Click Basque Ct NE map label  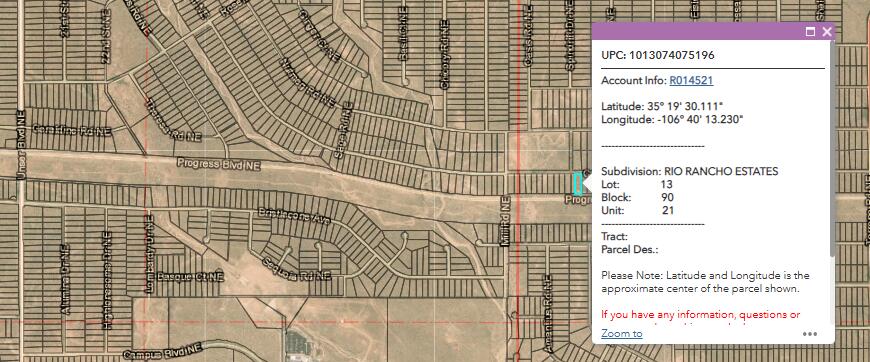(x=190, y=276)
